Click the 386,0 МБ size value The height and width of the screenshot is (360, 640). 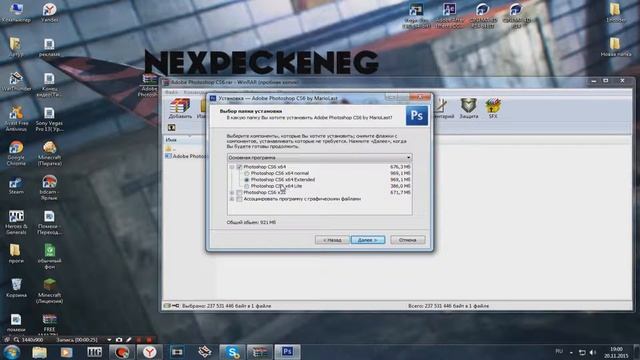tap(400, 186)
